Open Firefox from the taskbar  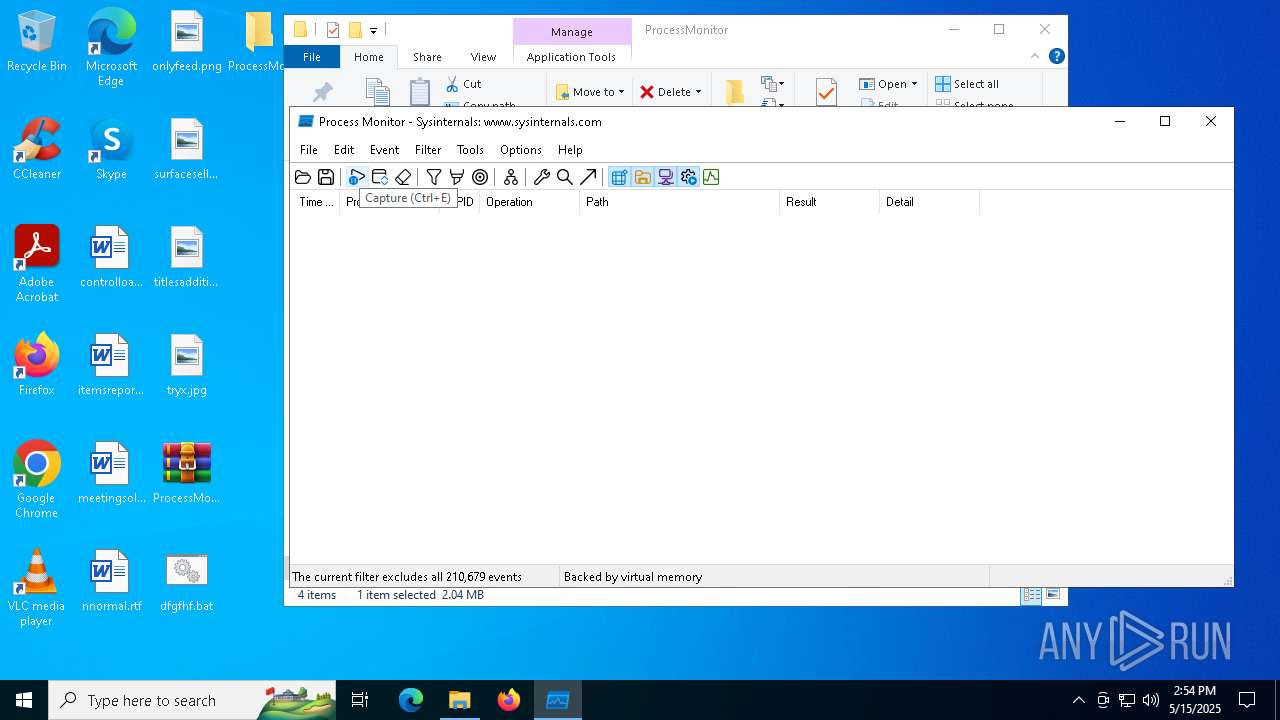509,700
